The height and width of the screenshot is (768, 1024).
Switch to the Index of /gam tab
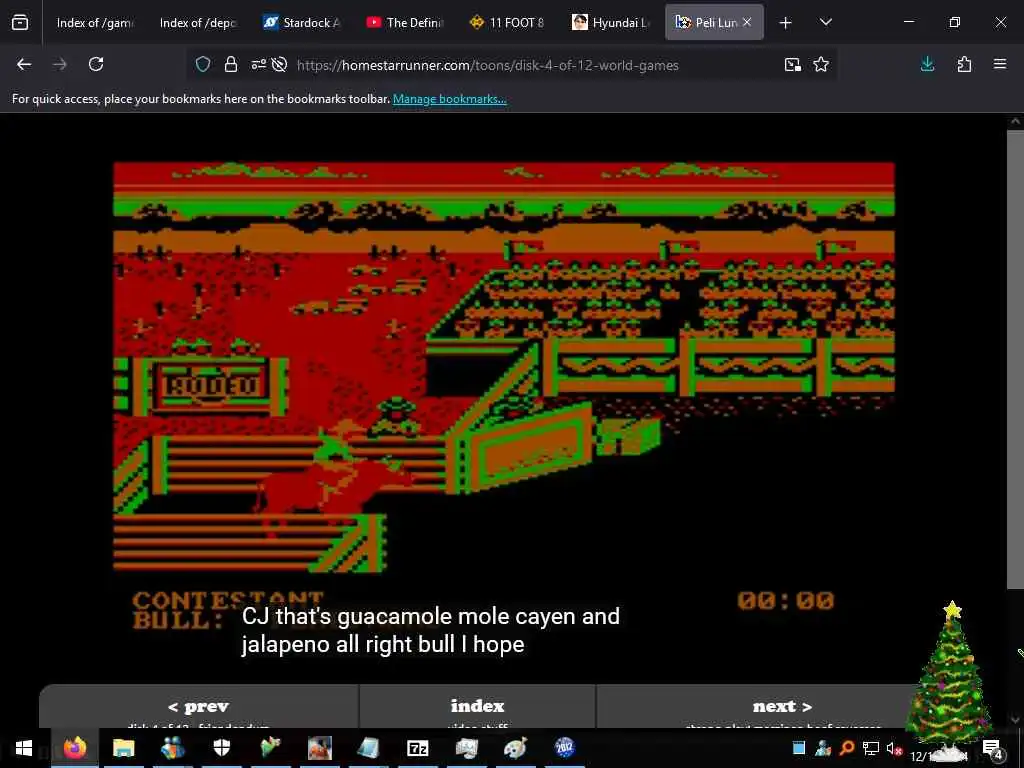pyautogui.click(x=95, y=23)
